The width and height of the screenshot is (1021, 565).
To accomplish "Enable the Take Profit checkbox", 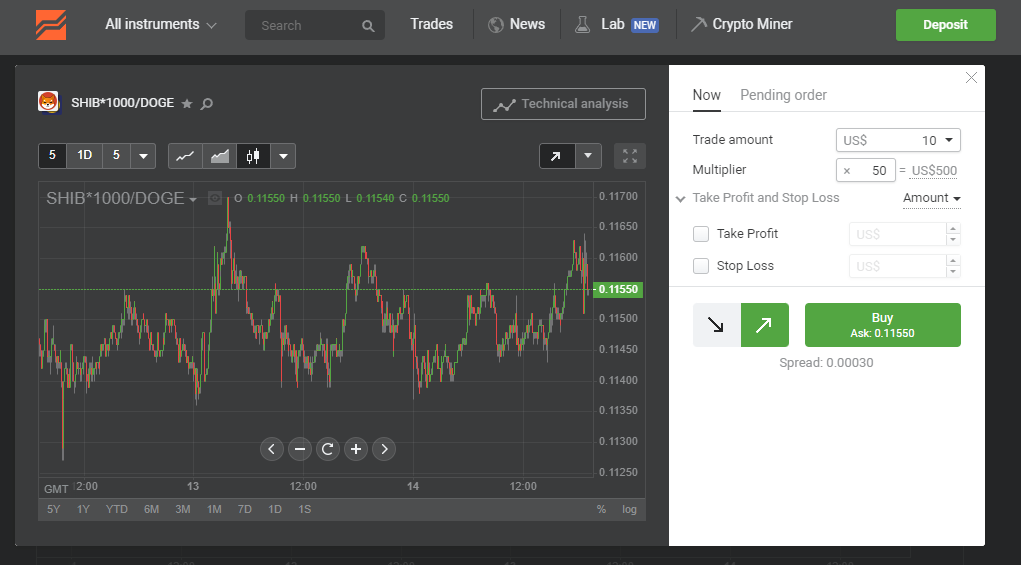I will click(701, 234).
